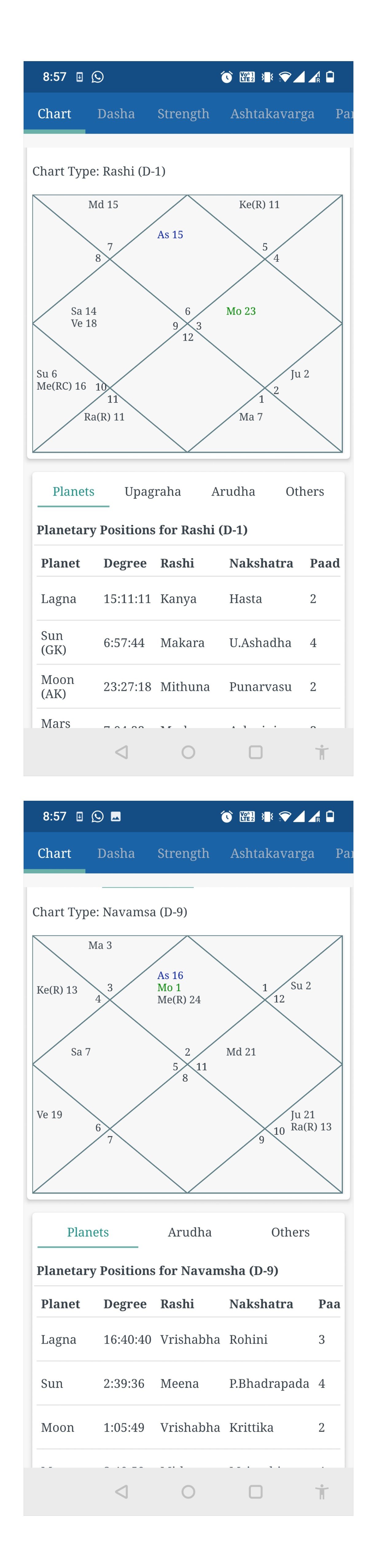The height and width of the screenshot is (1568, 377).
Task: Tap the WhatsApp status icon above the Rashi chart
Action: (x=97, y=77)
